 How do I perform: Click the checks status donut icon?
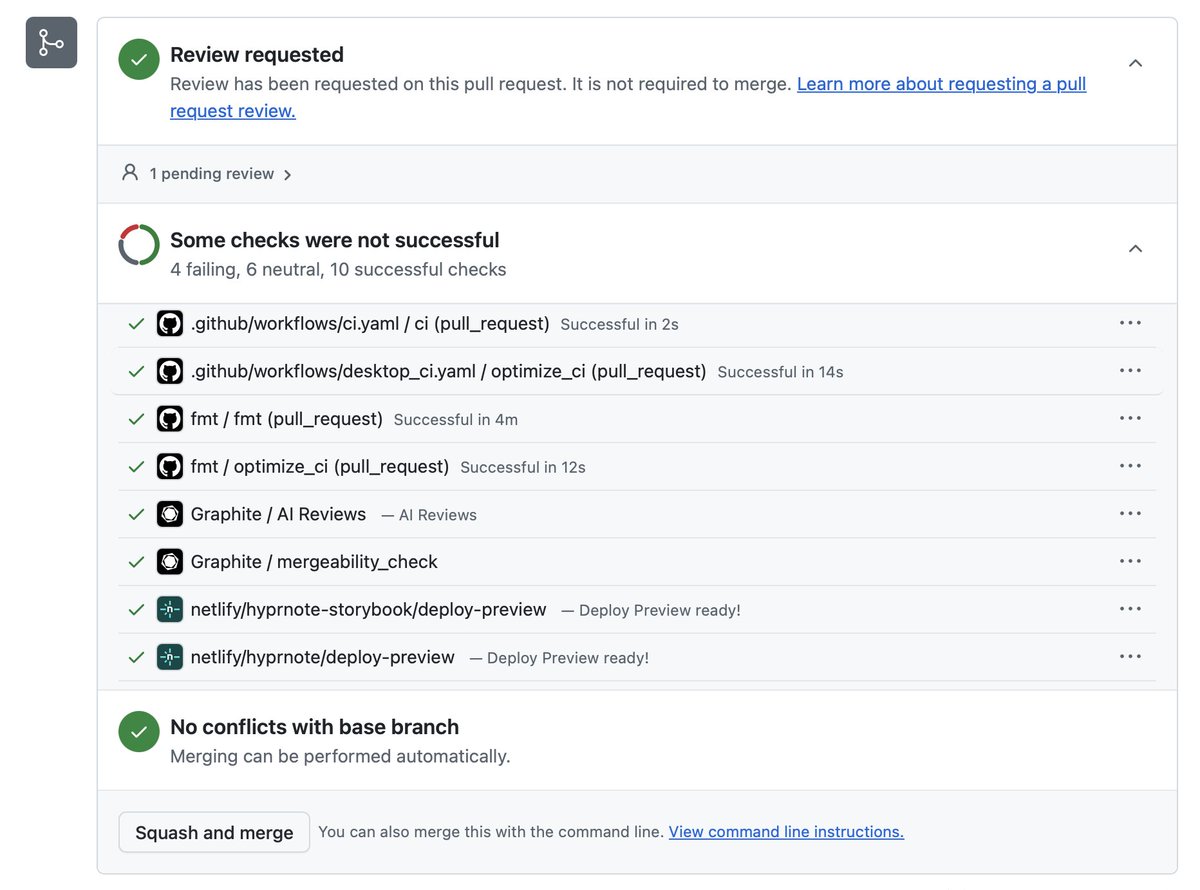[139, 245]
